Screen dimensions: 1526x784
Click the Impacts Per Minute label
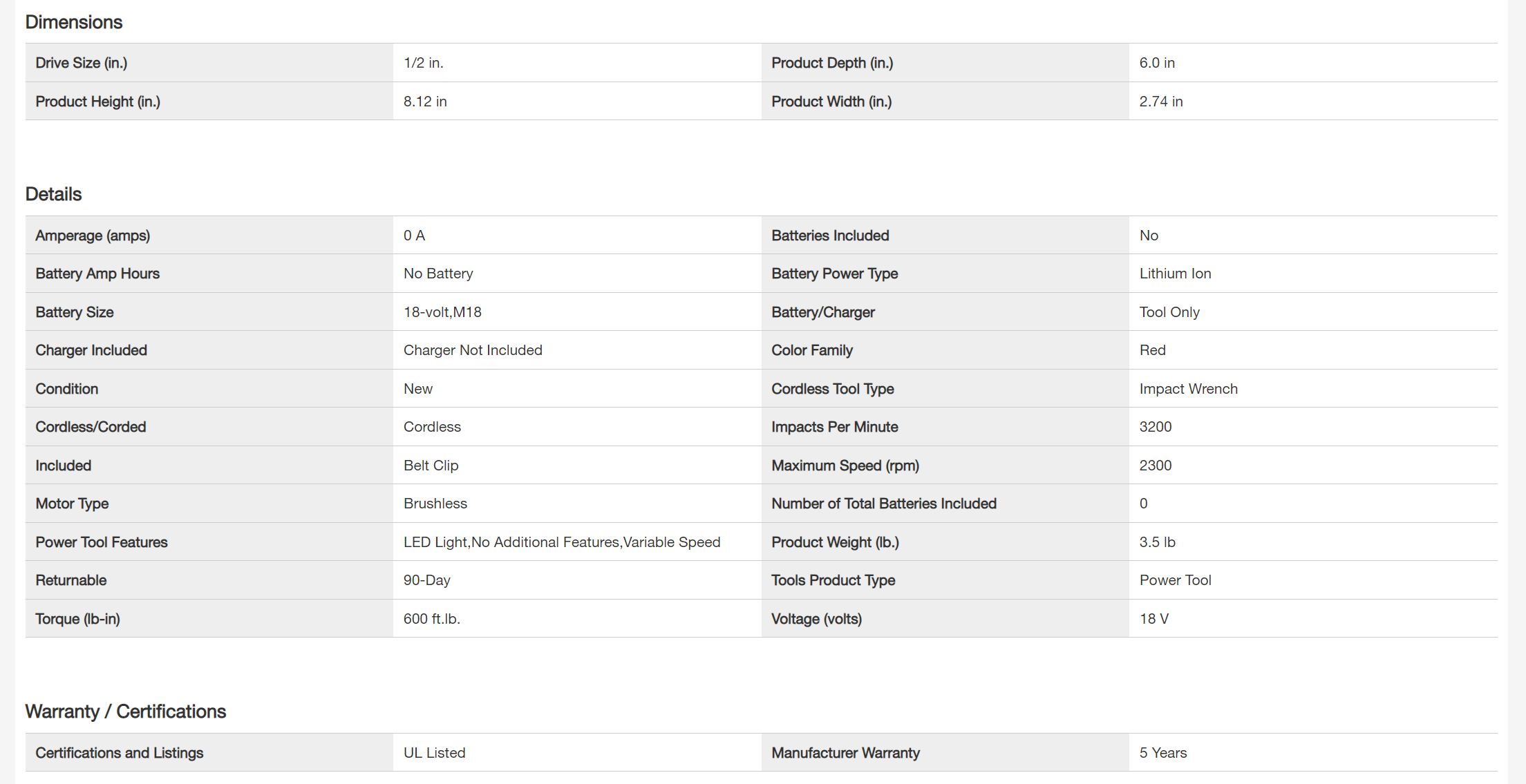click(x=834, y=427)
